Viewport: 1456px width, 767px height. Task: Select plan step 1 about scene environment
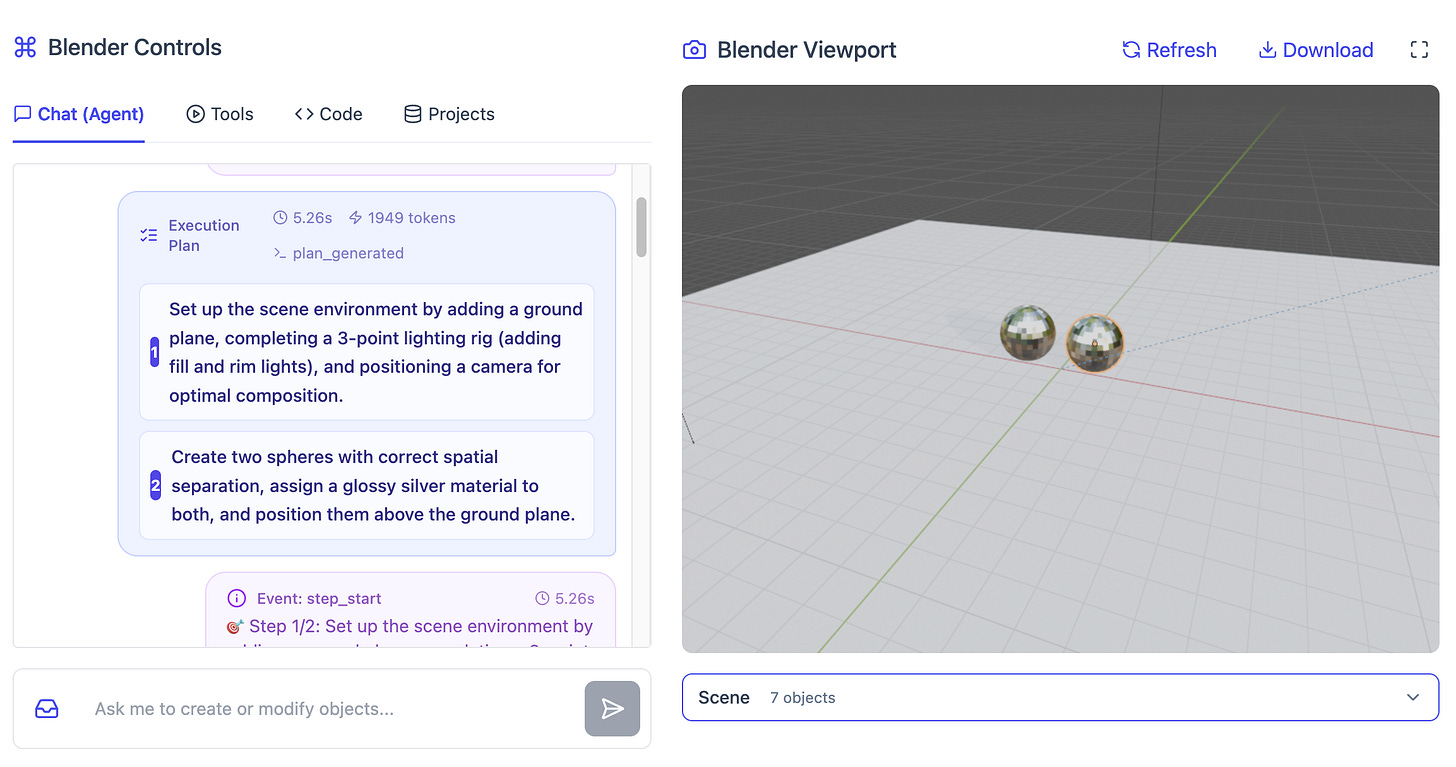pyautogui.click(x=367, y=352)
